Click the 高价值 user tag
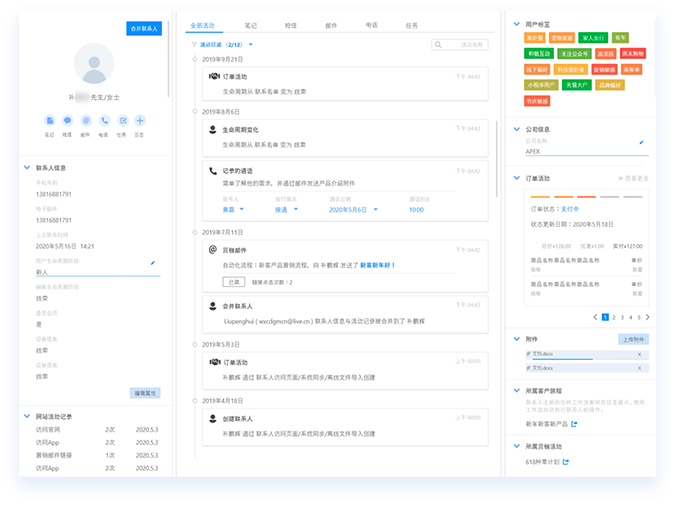Viewport: 676px width, 505px height. point(535,38)
